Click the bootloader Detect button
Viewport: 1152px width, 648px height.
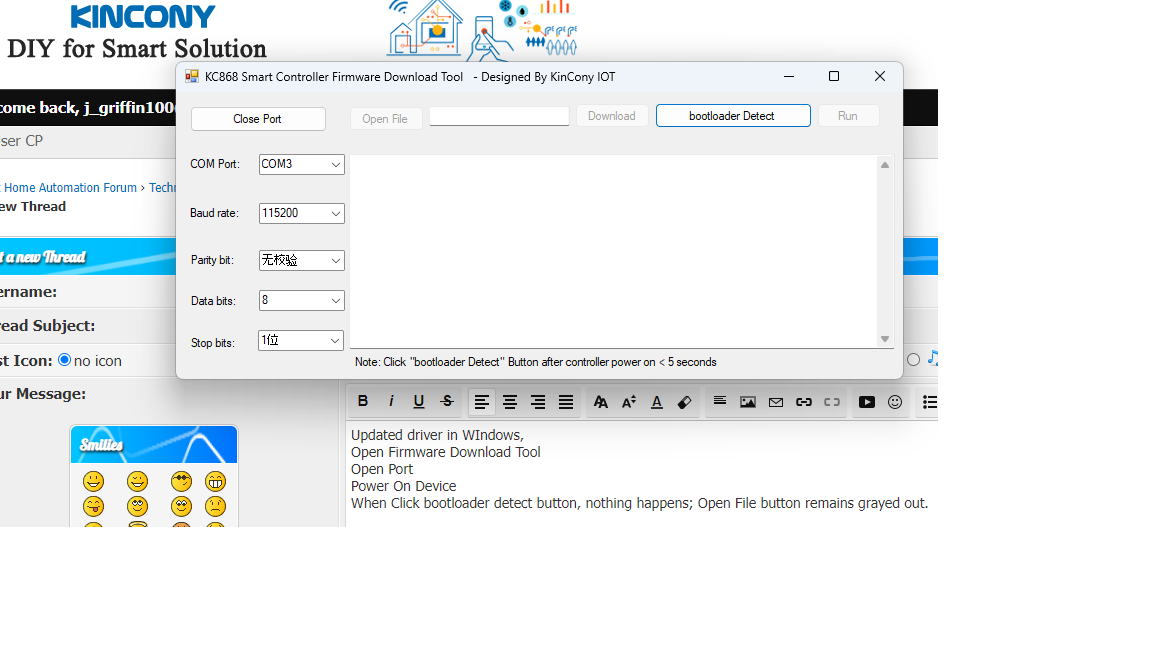[x=732, y=116]
